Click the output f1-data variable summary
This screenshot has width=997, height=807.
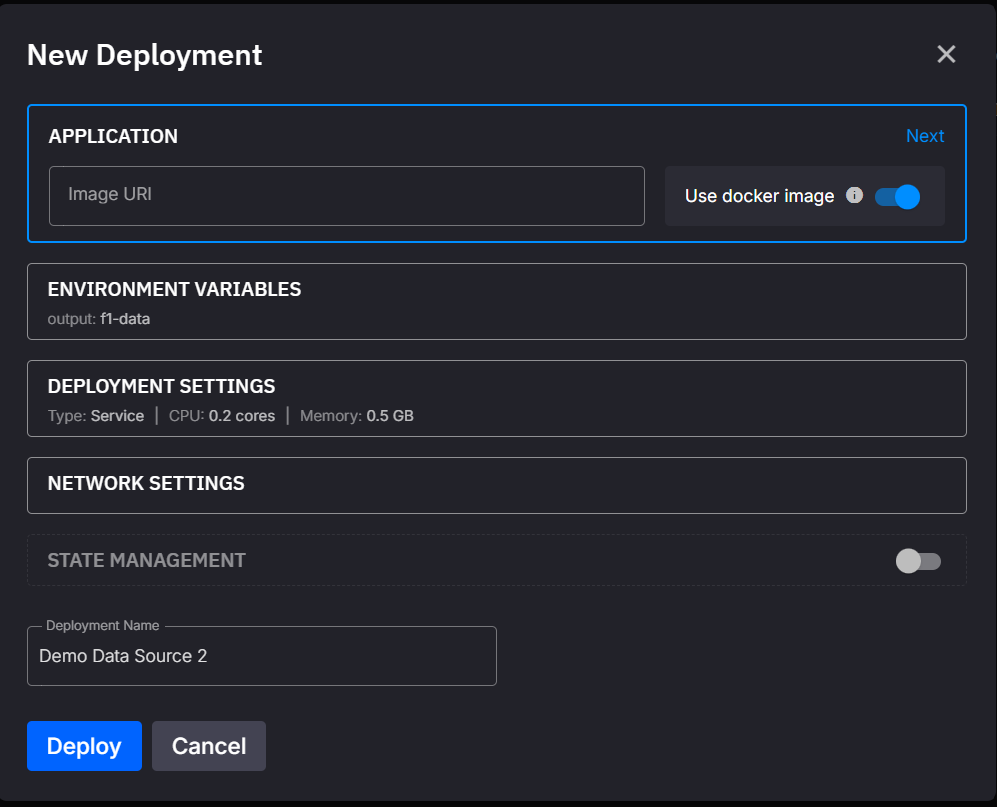(x=99, y=320)
